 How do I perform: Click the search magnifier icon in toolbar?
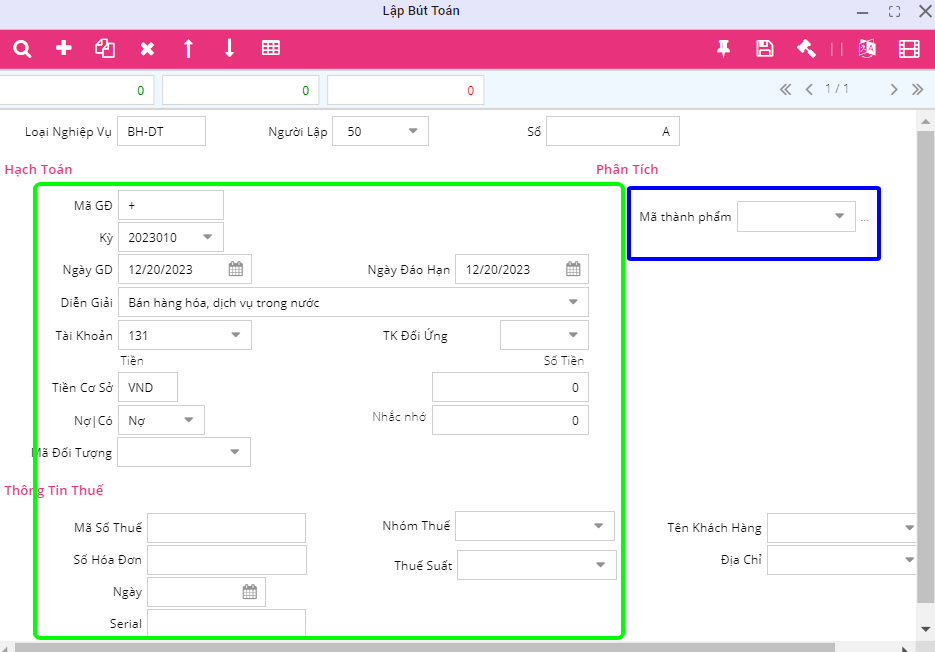[x=22, y=48]
